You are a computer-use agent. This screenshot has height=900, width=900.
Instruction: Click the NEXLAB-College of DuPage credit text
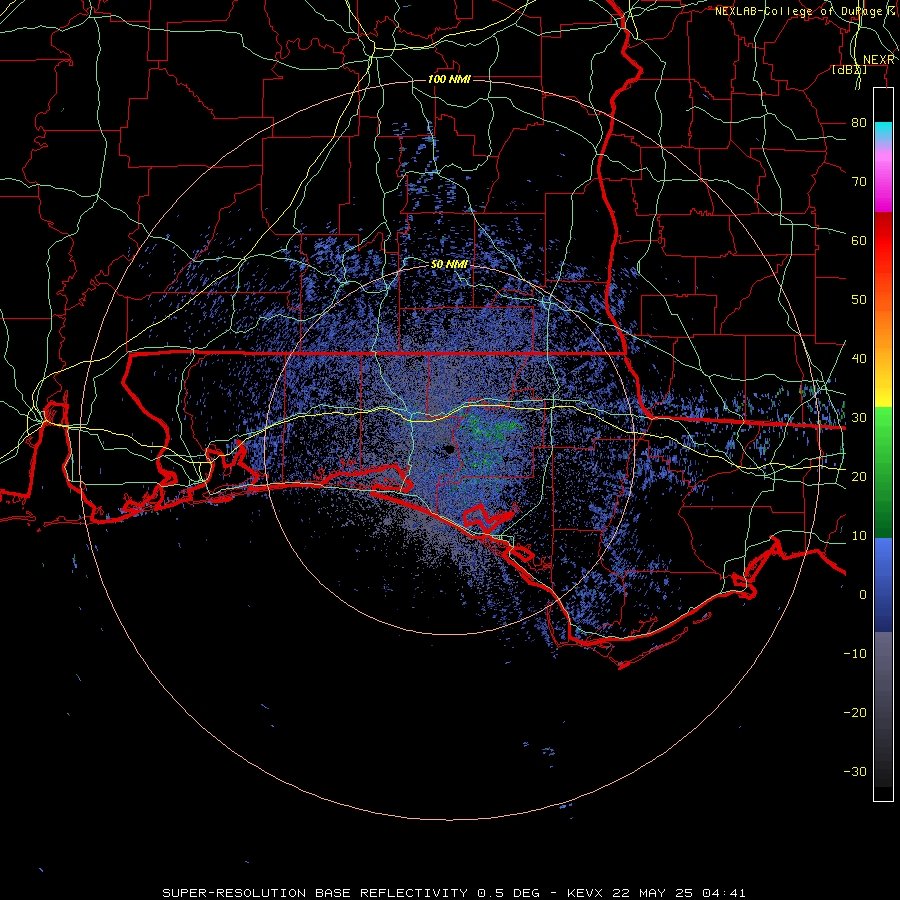[807, 11]
